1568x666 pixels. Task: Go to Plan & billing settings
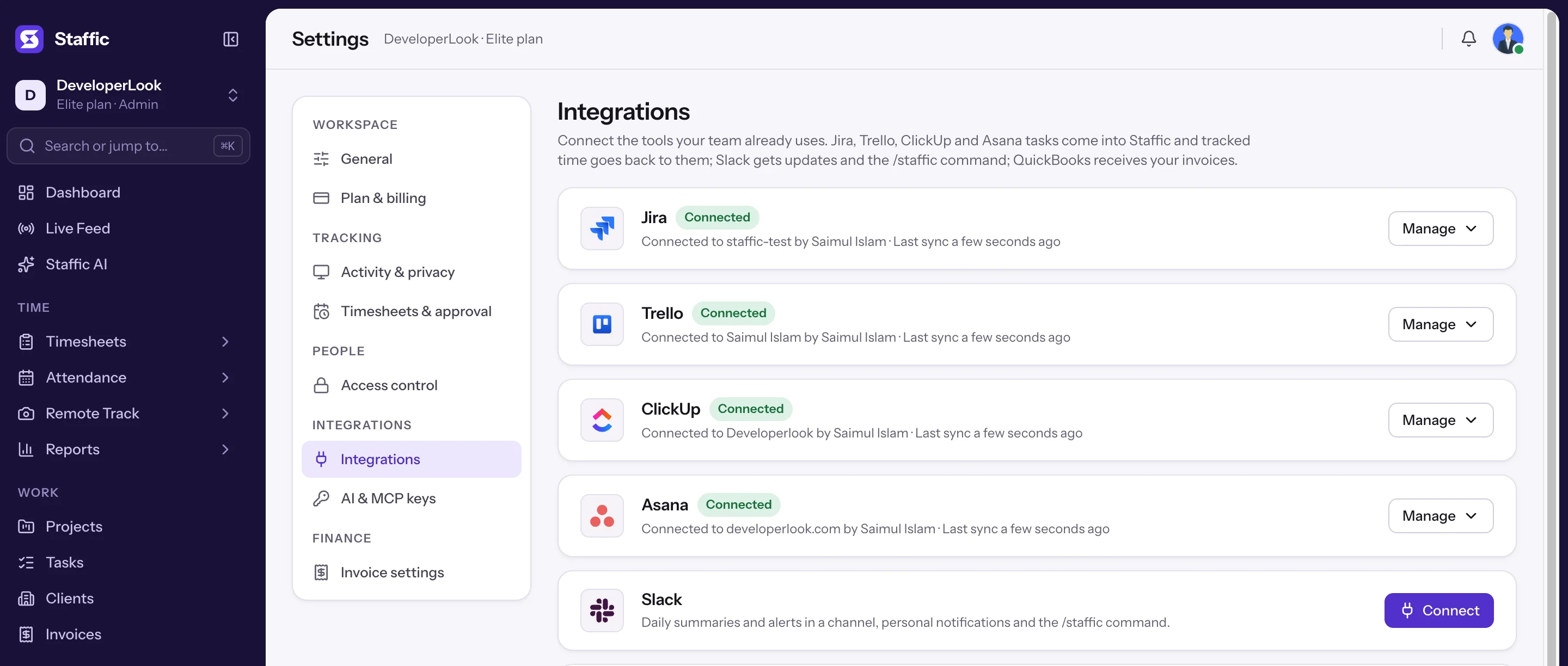pyautogui.click(x=412, y=198)
